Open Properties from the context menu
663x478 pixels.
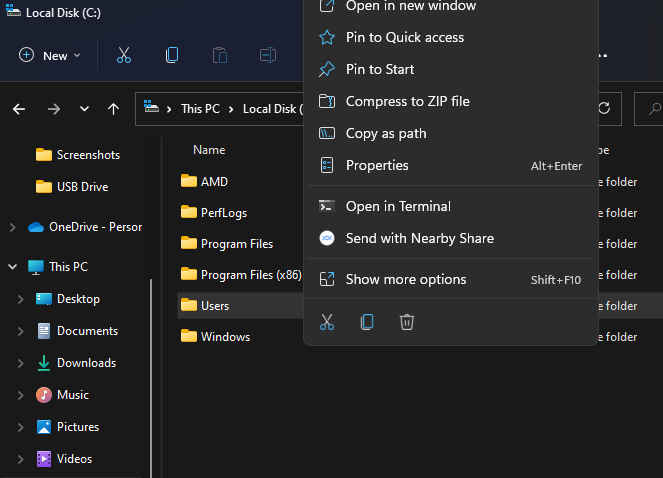tap(451, 165)
